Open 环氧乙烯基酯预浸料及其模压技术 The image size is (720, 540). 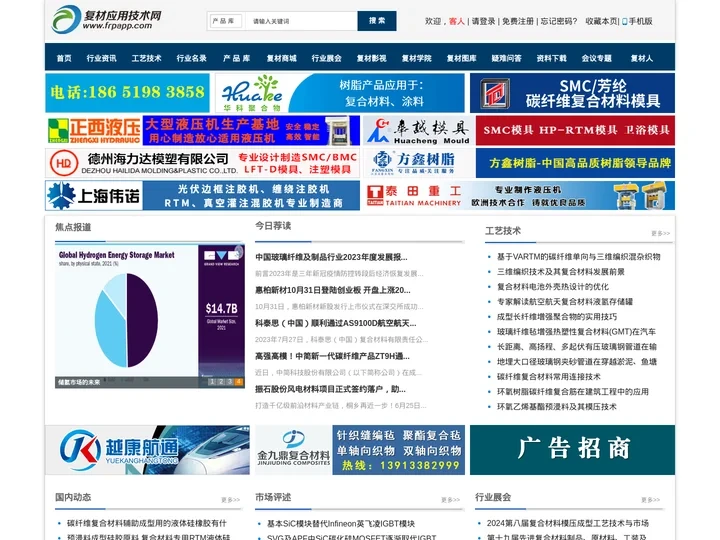tap(557, 407)
